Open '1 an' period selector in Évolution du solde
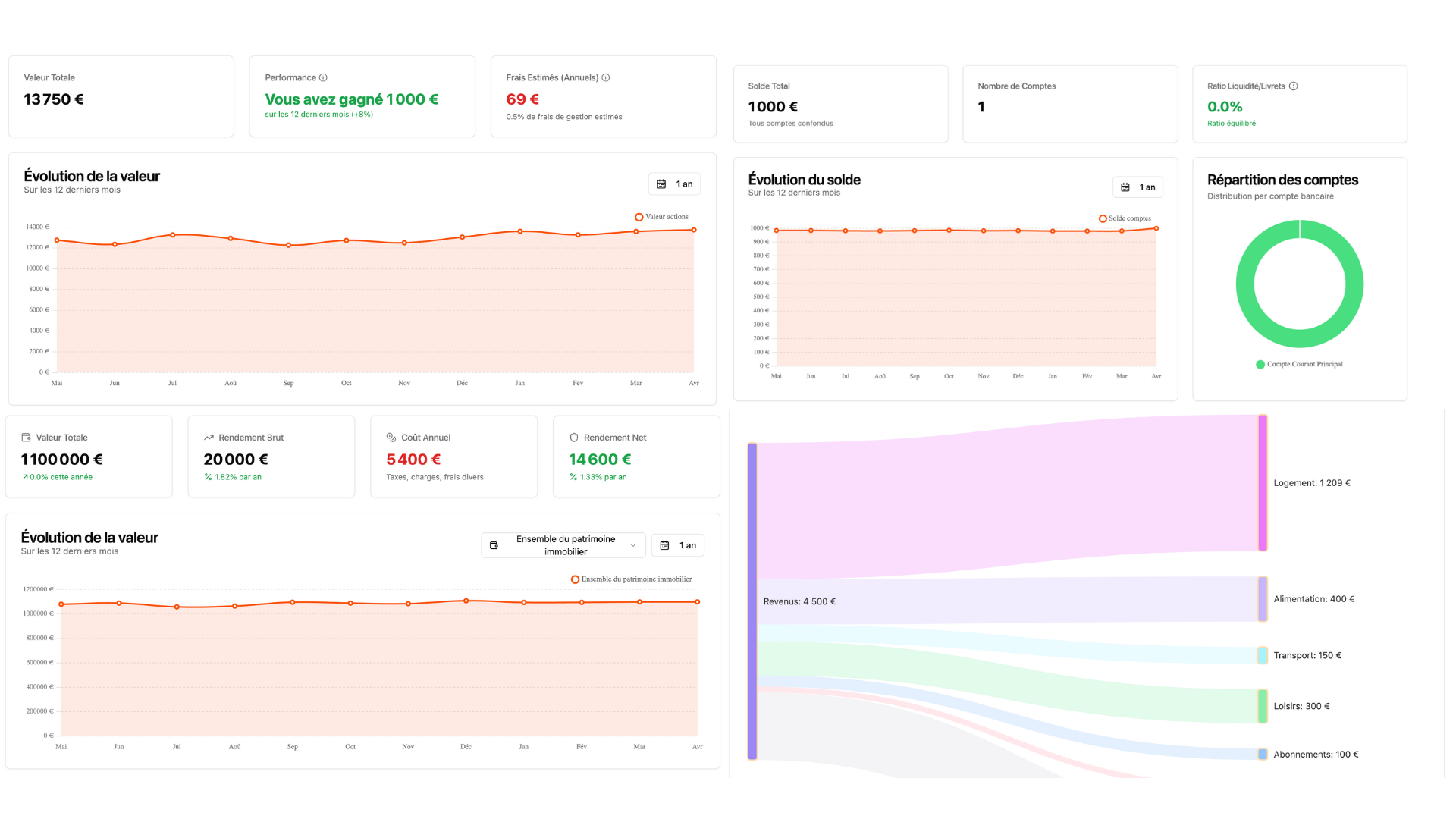Screen dimensions: 1456x819 1137,187
